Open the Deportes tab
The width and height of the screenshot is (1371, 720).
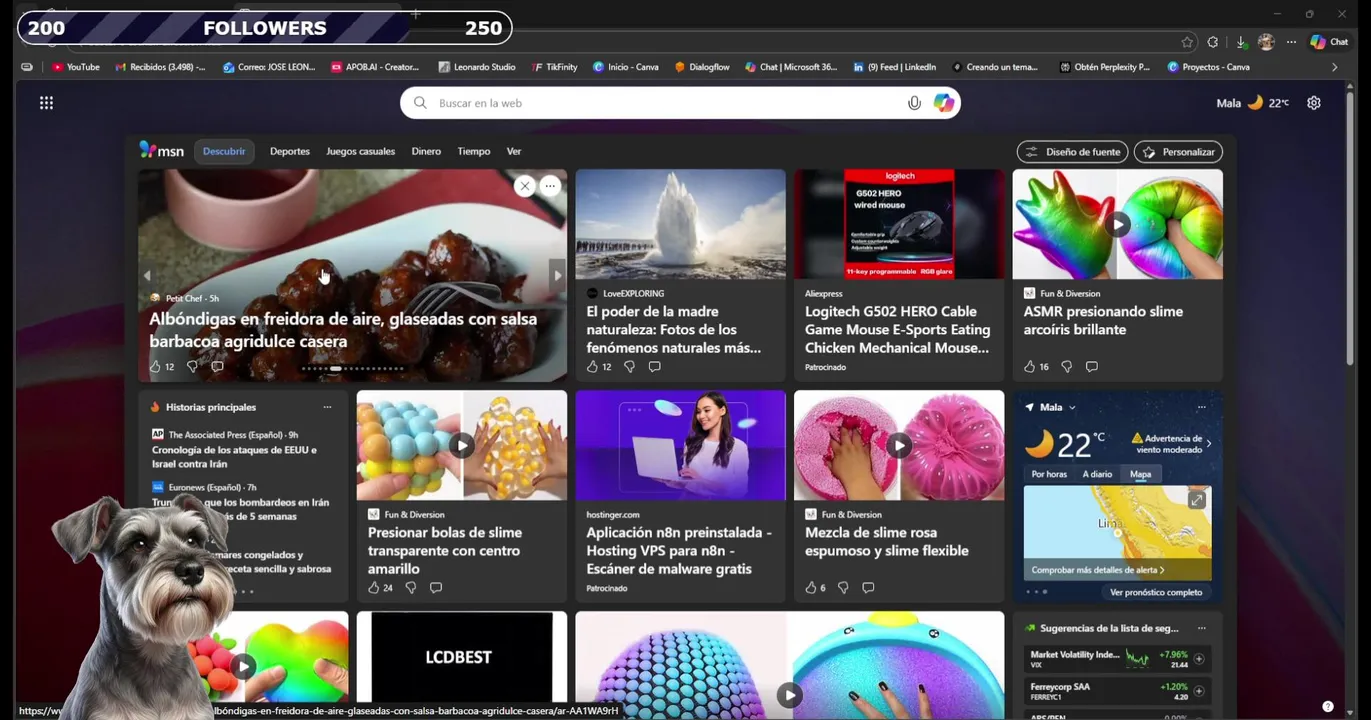(290, 152)
